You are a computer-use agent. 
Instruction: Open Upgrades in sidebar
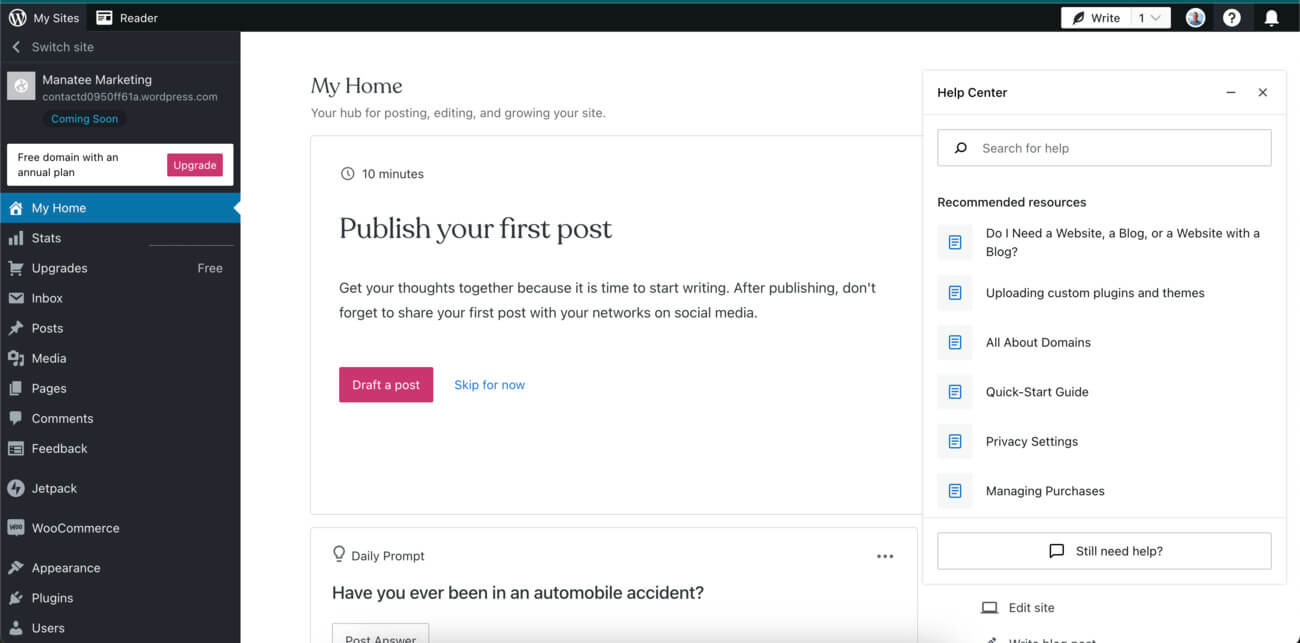[x=120, y=268]
